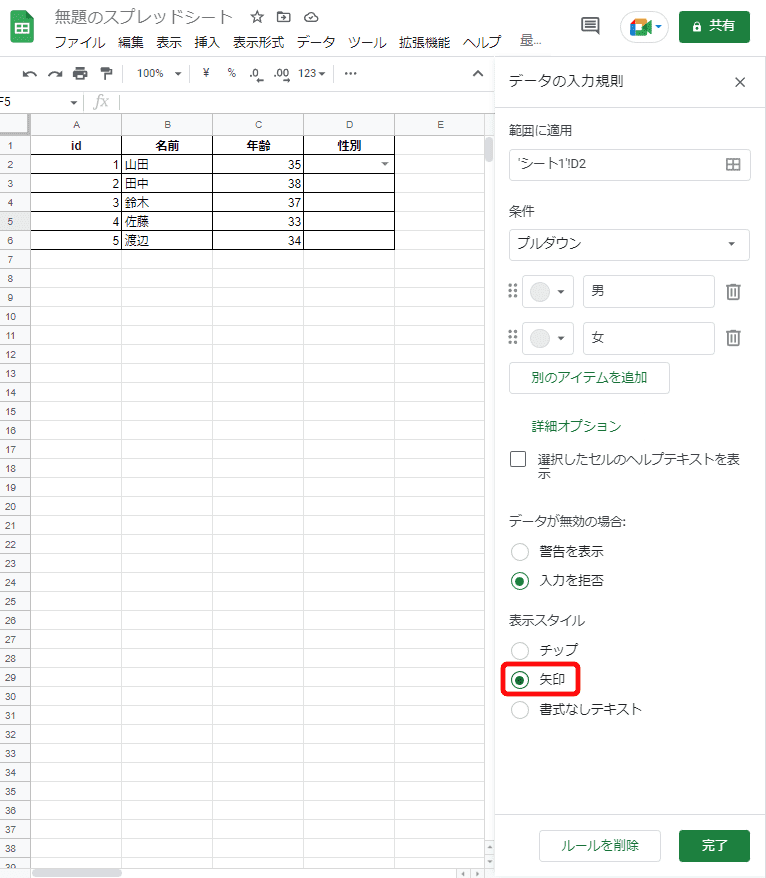Viewport: 766px width, 878px height.
Task: Delete the 女 dropdown item
Action: pyautogui.click(x=733, y=338)
